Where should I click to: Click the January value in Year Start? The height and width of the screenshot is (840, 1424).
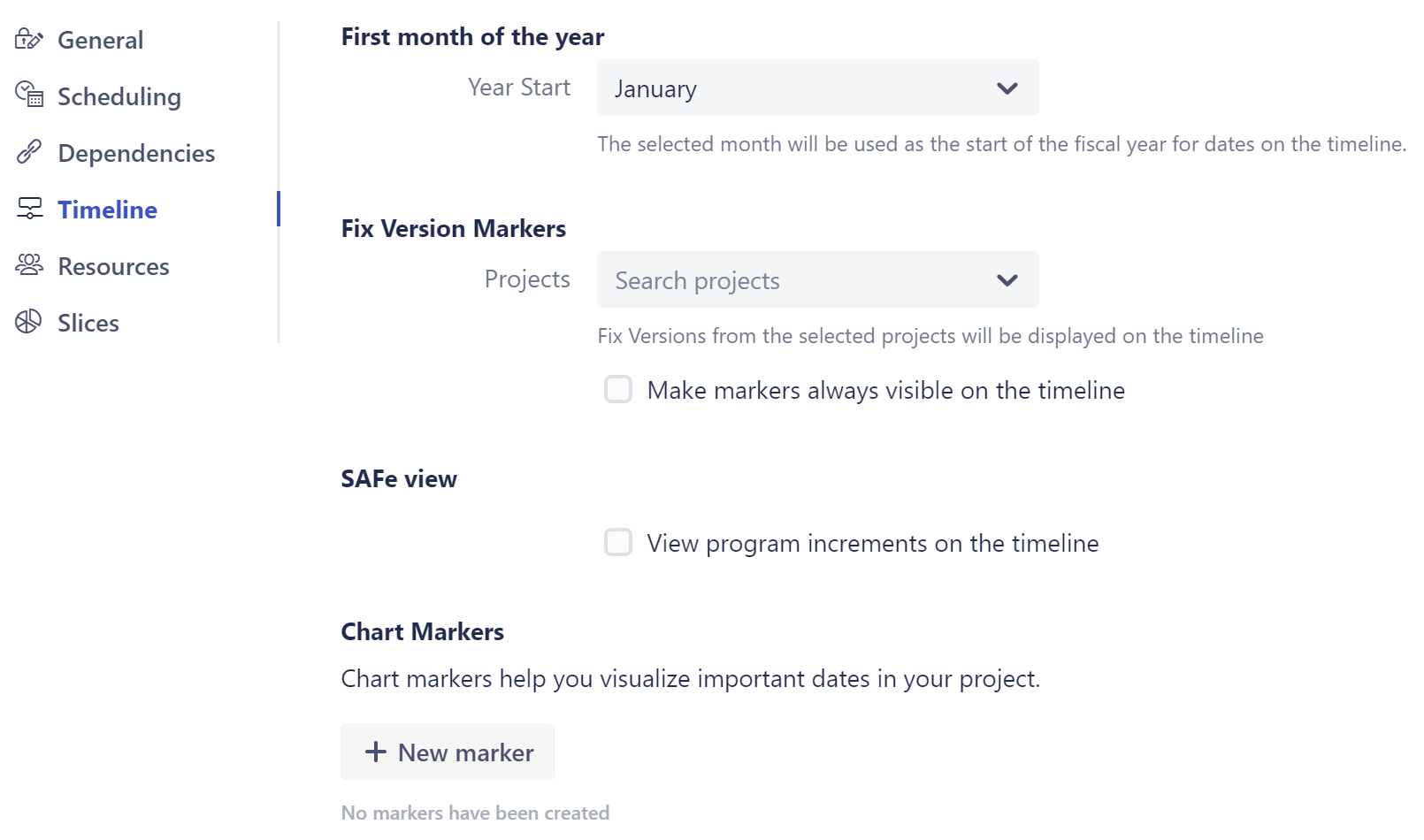[655, 88]
